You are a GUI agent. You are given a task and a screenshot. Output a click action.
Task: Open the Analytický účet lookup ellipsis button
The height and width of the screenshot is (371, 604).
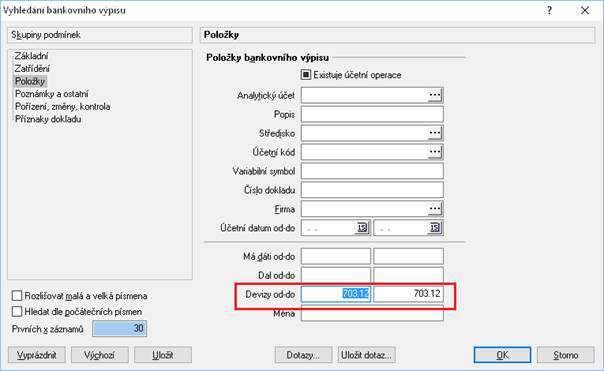435,95
